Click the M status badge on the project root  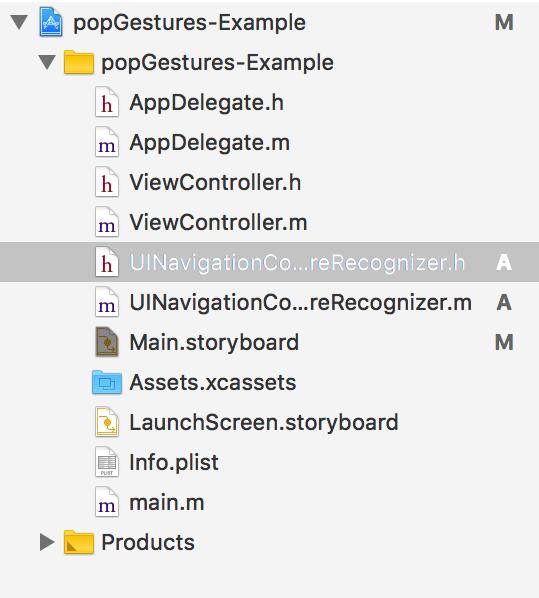504,23
